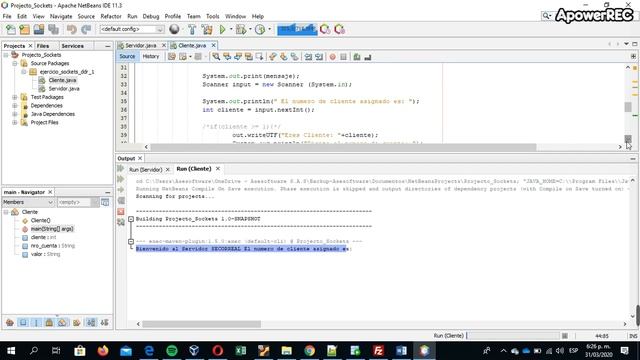Toggle Show Inherited Members filter icon
640x360 pixels.
click(x=10, y=322)
